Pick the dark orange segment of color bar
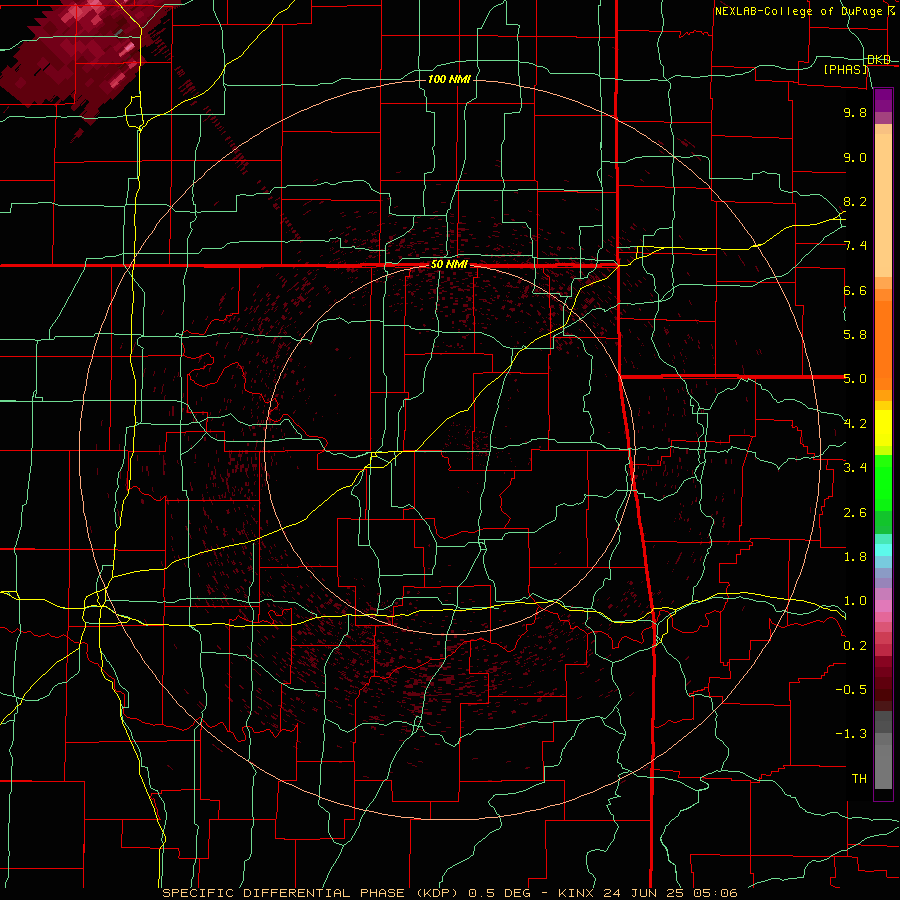 (x=883, y=344)
